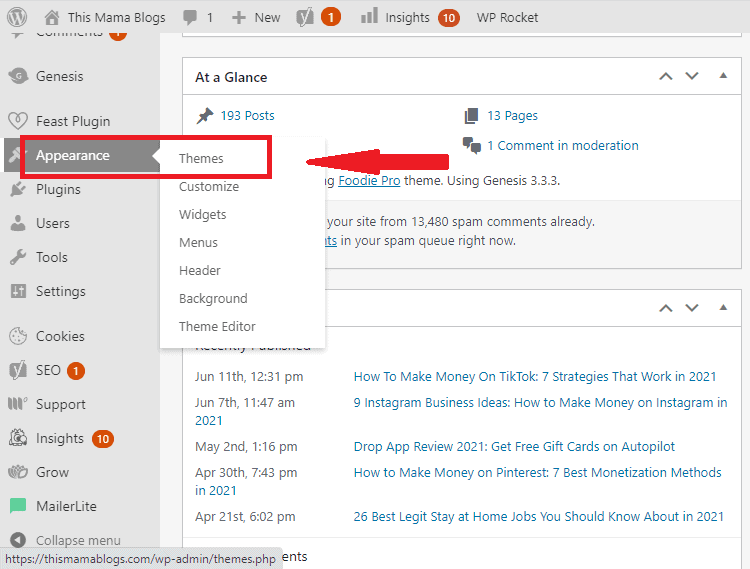Screen dimensions: 750x569
Task: Open Background in Appearance submenu
Action: click(x=213, y=298)
